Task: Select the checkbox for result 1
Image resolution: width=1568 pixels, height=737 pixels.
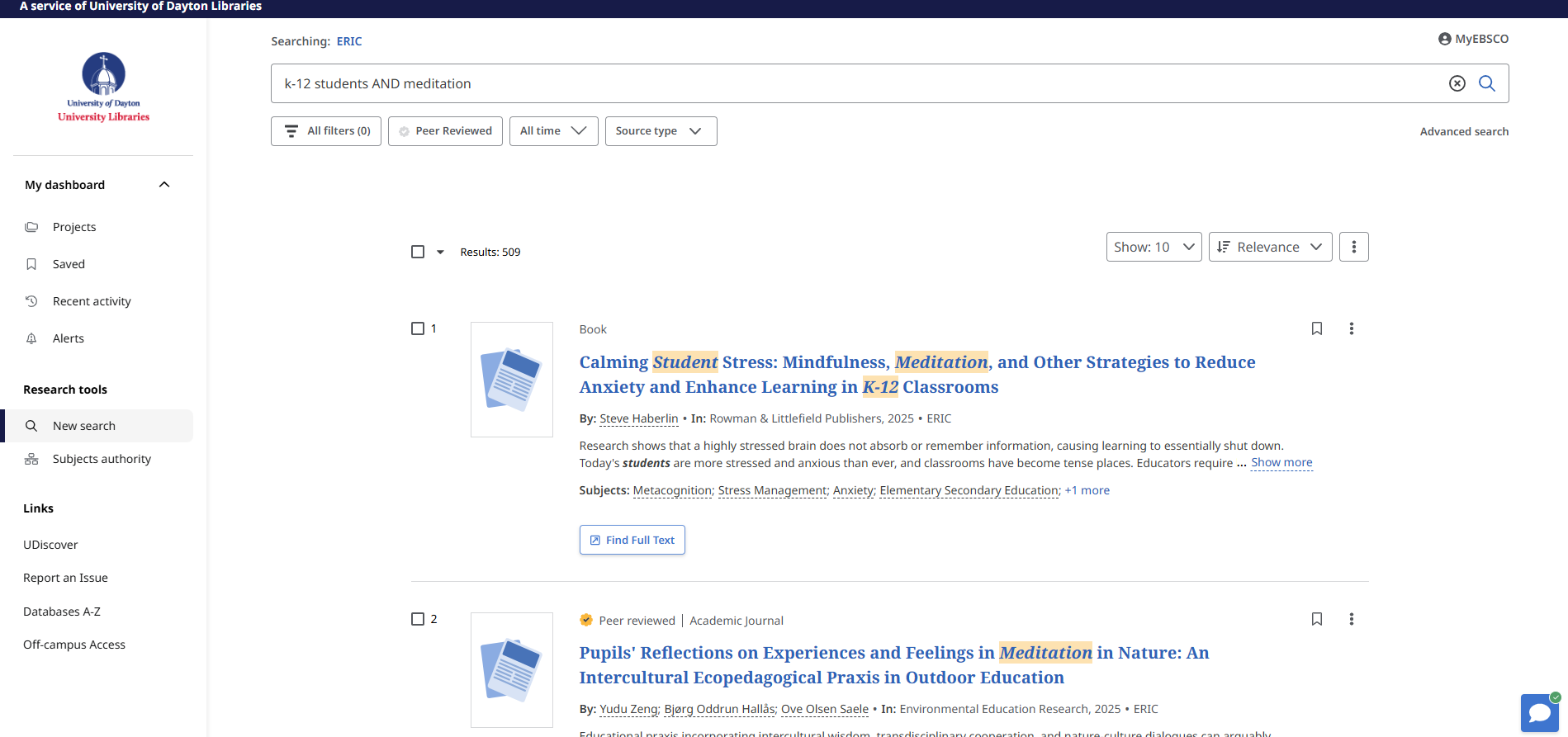Action: 418,328
